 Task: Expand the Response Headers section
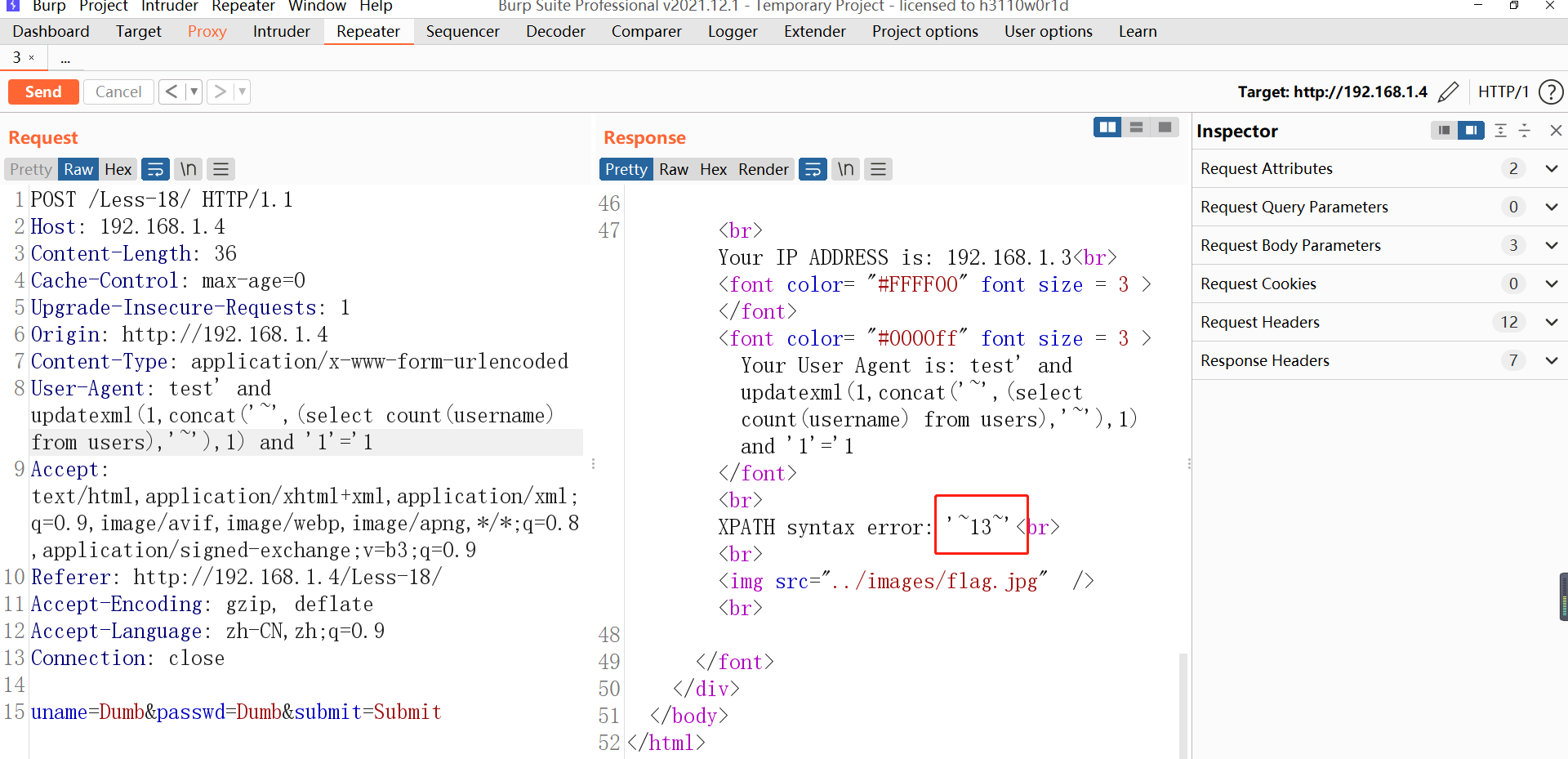(1552, 360)
